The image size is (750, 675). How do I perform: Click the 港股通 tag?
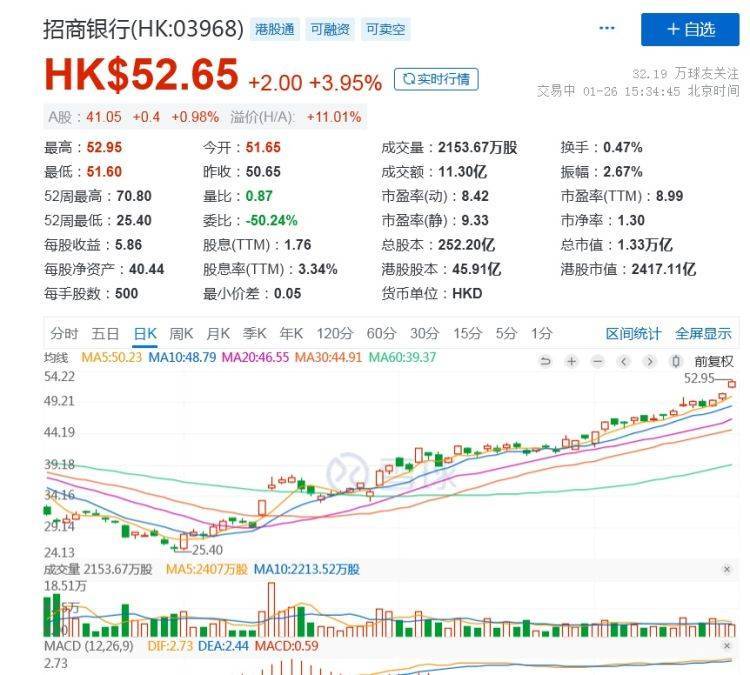(275, 30)
